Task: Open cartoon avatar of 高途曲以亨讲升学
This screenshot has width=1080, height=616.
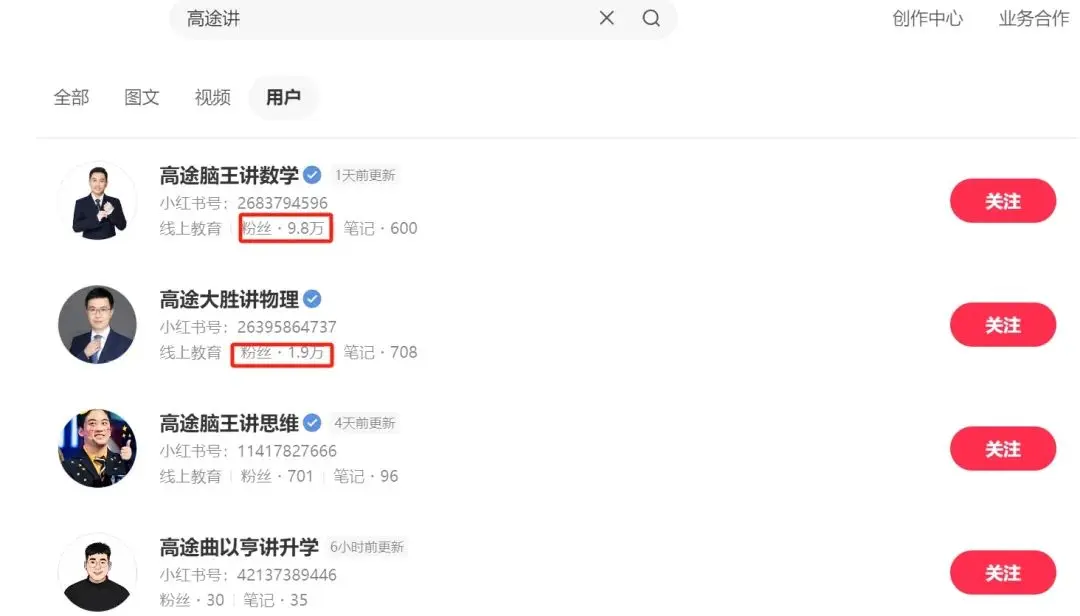Action: tap(97, 573)
